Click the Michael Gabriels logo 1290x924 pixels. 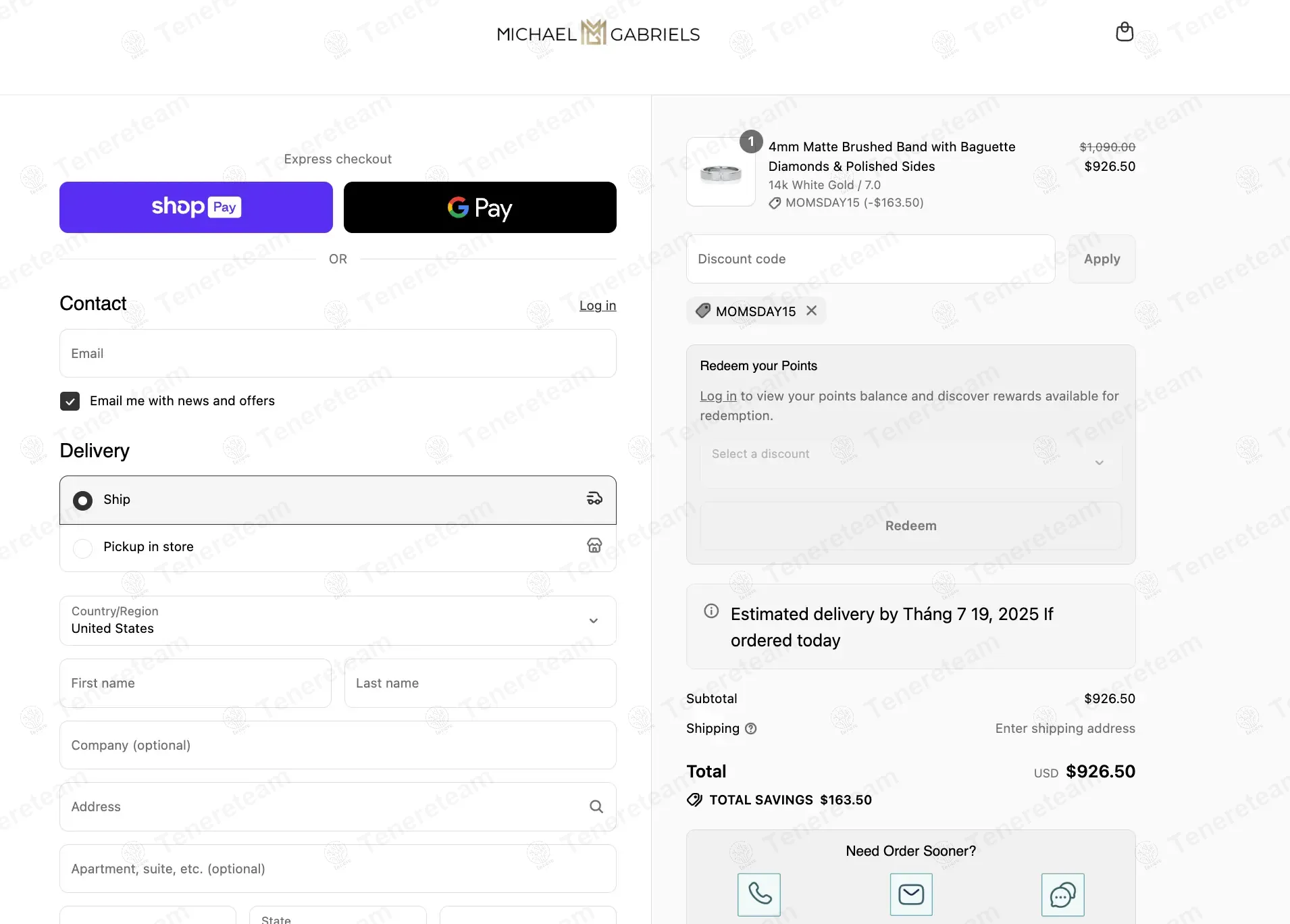(598, 33)
